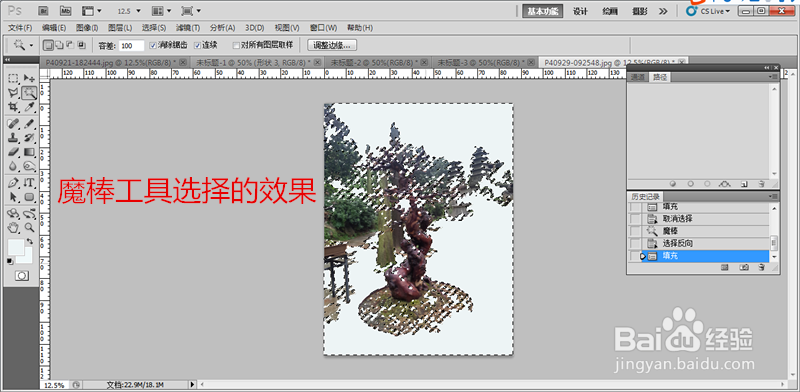Choose Add to selection mode
Image resolution: width=800 pixels, height=392 pixels.
point(59,45)
